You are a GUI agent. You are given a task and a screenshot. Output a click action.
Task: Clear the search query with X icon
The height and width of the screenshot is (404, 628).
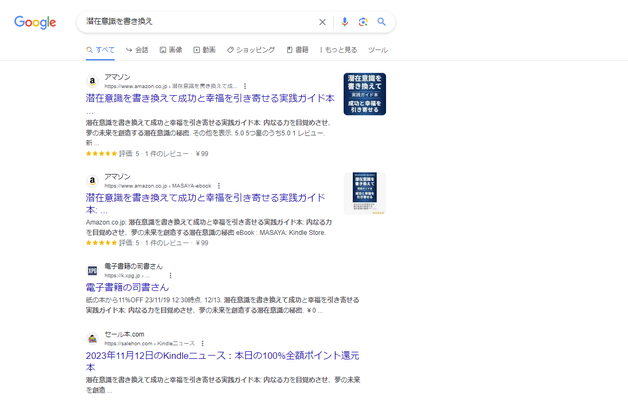pos(322,22)
